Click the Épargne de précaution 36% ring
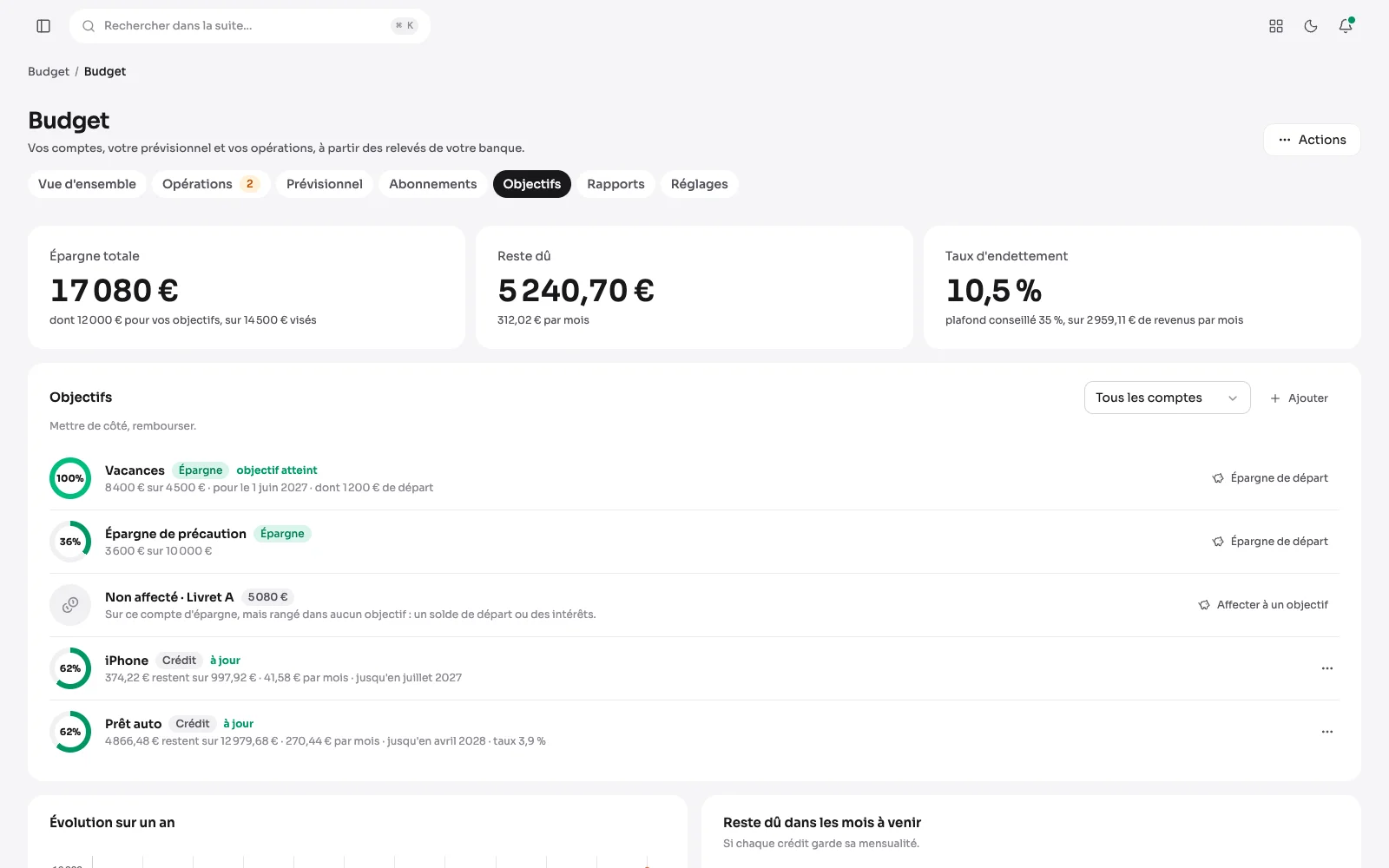The height and width of the screenshot is (868, 1389). [x=70, y=542]
